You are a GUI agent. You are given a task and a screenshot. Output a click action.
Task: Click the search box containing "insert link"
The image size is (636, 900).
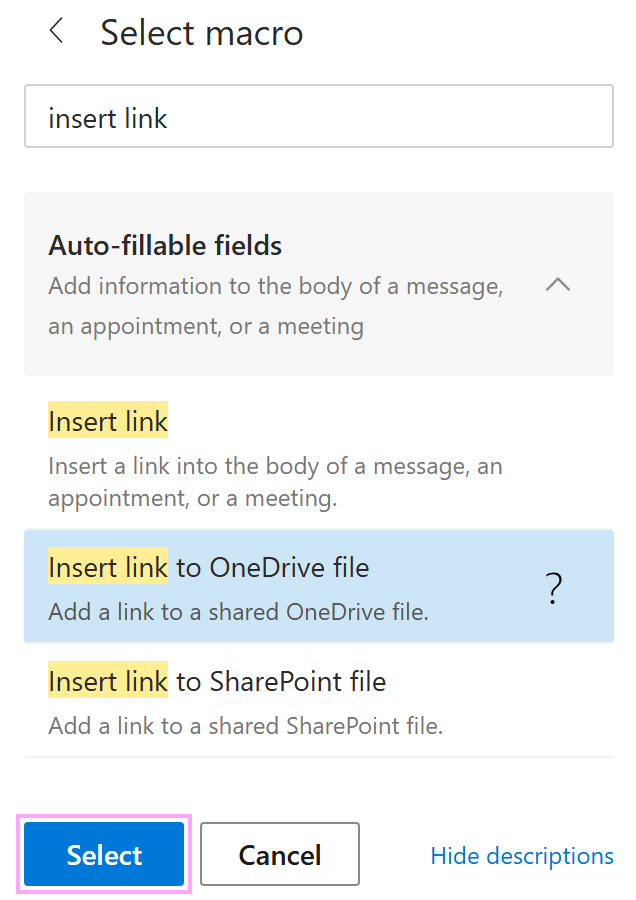tap(318, 116)
